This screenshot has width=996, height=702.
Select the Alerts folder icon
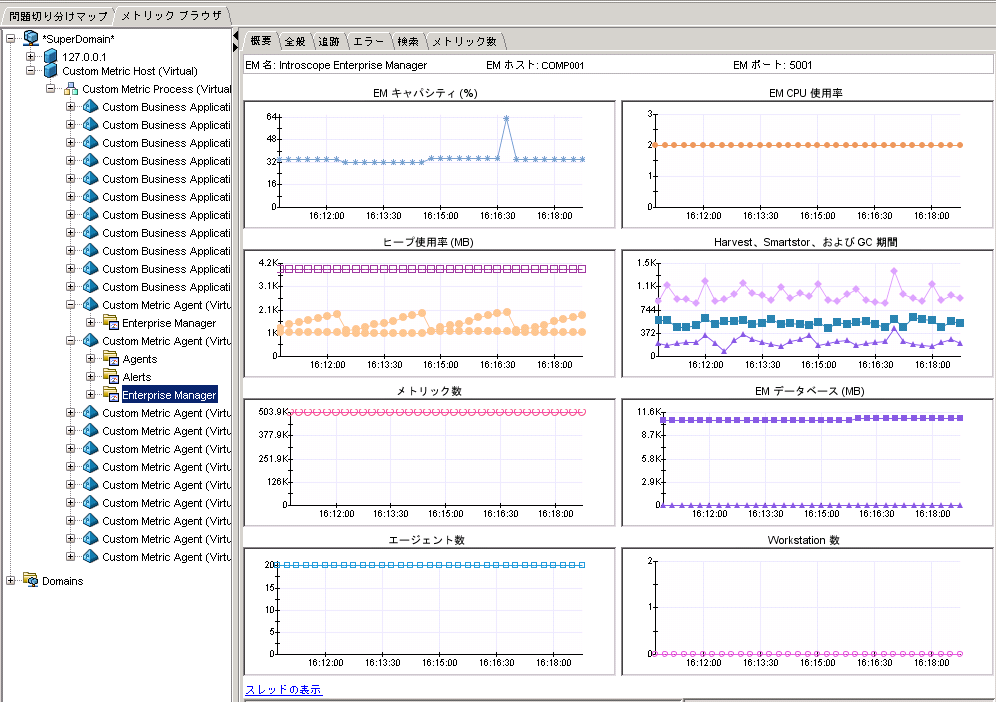pyautogui.click(x=111, y=377)
